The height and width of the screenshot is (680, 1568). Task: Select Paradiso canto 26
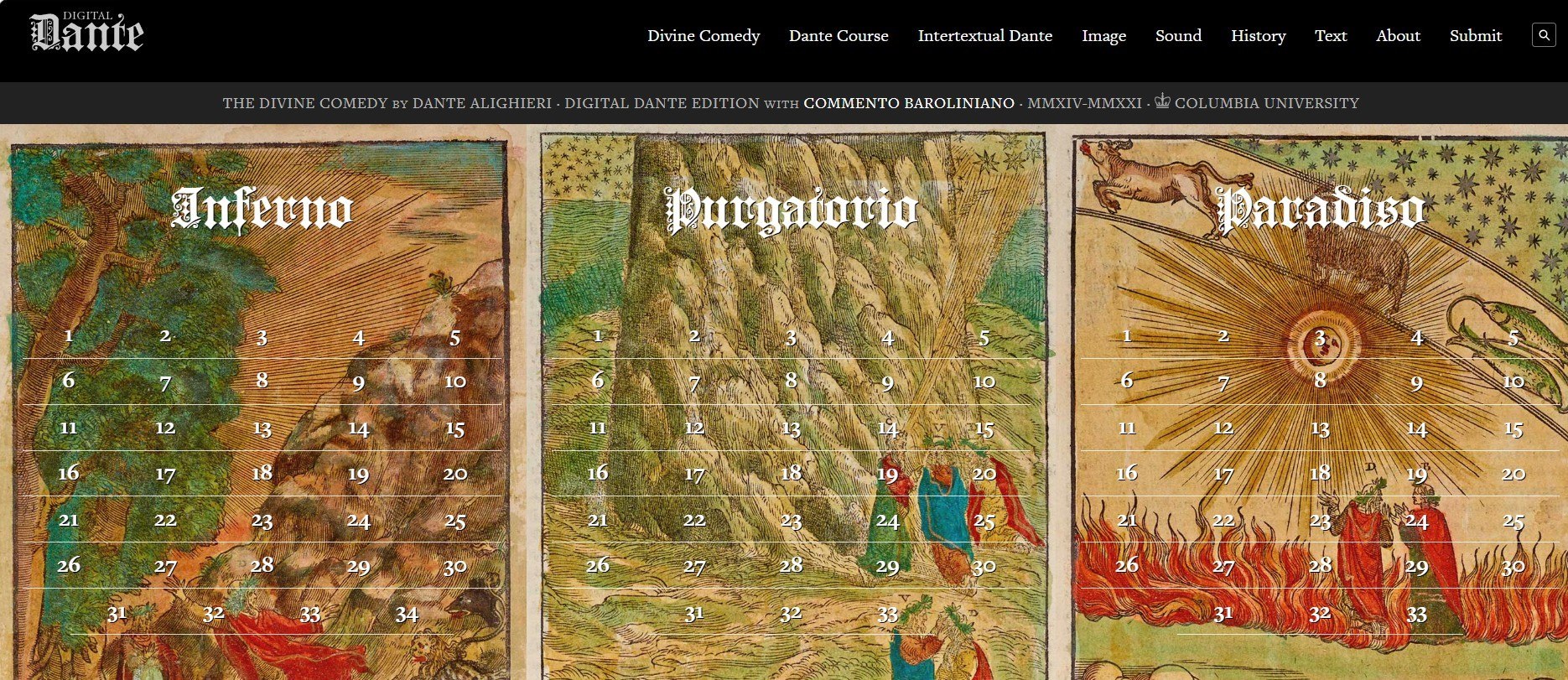point(1127,565)
